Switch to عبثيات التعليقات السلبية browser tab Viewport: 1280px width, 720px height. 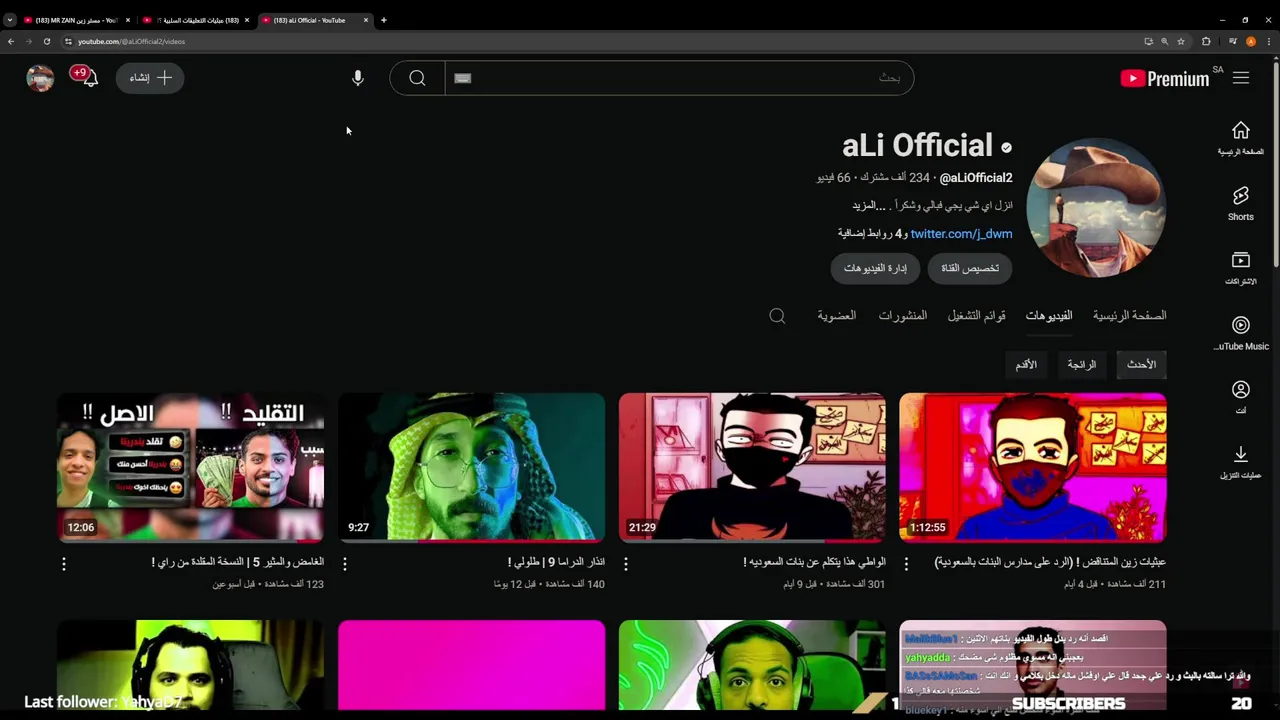point(195,20)
